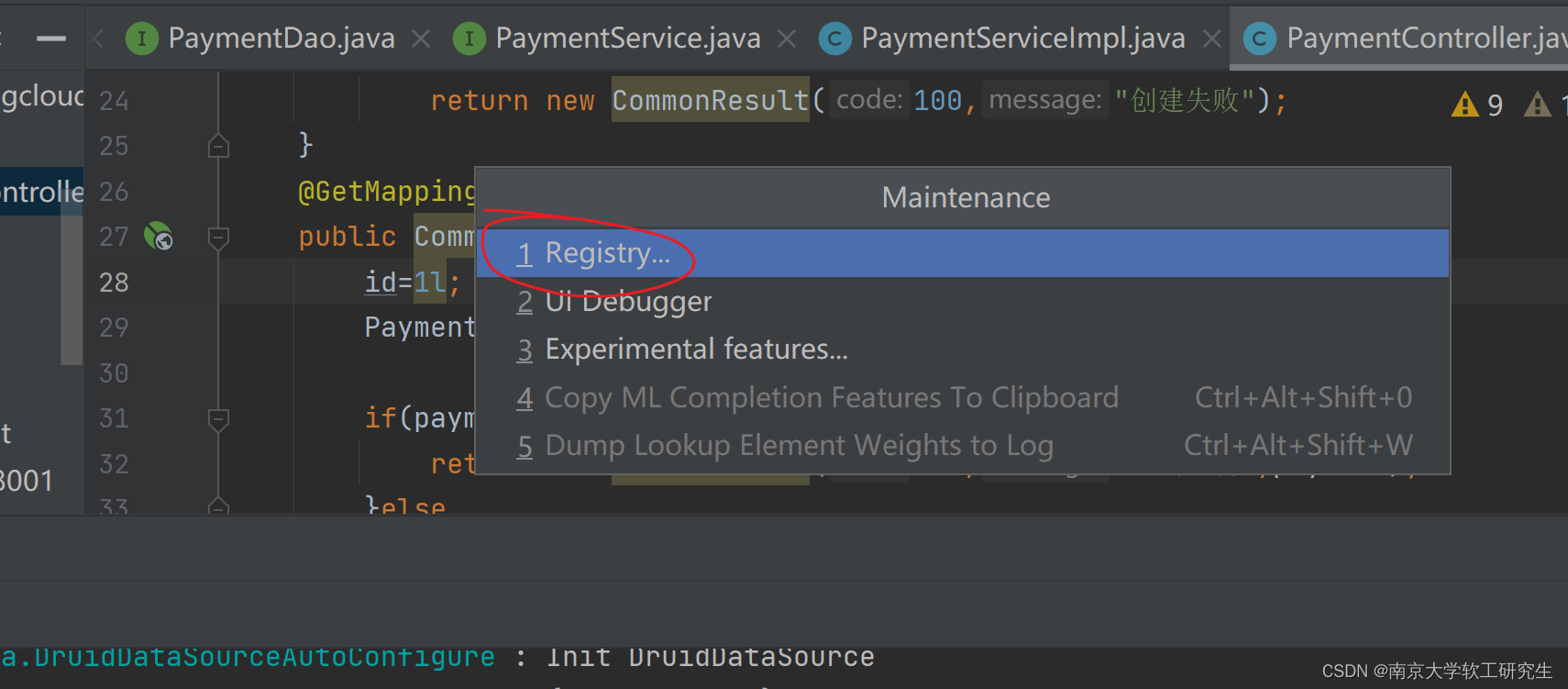The image size is (1568, 689).
Task: Click line number 28 in the gutter
Action: coord(114,283)
